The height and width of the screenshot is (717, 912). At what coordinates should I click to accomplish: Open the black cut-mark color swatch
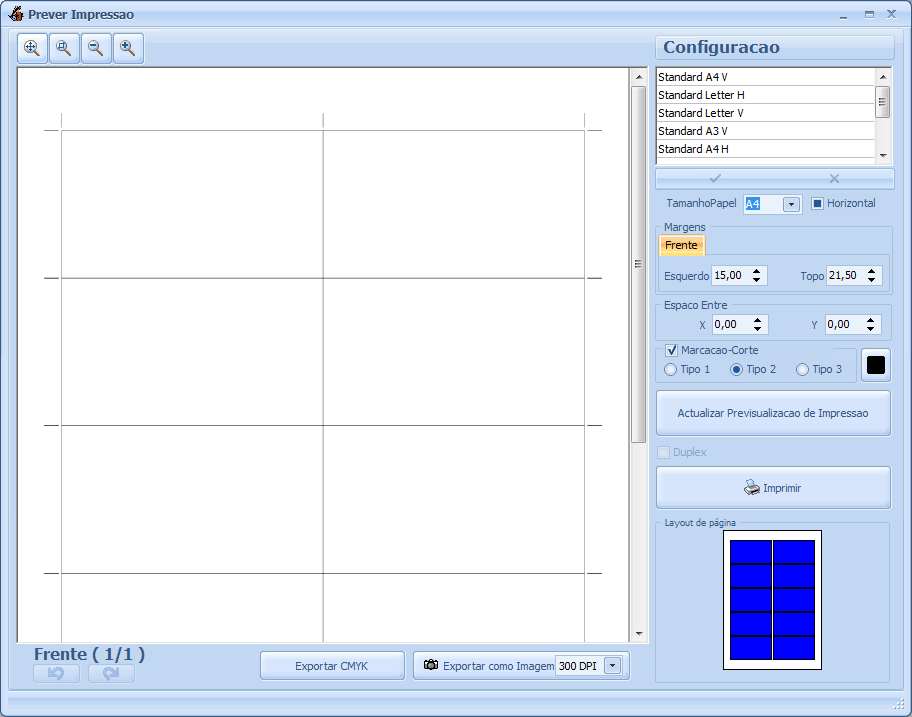click(875, 365)
